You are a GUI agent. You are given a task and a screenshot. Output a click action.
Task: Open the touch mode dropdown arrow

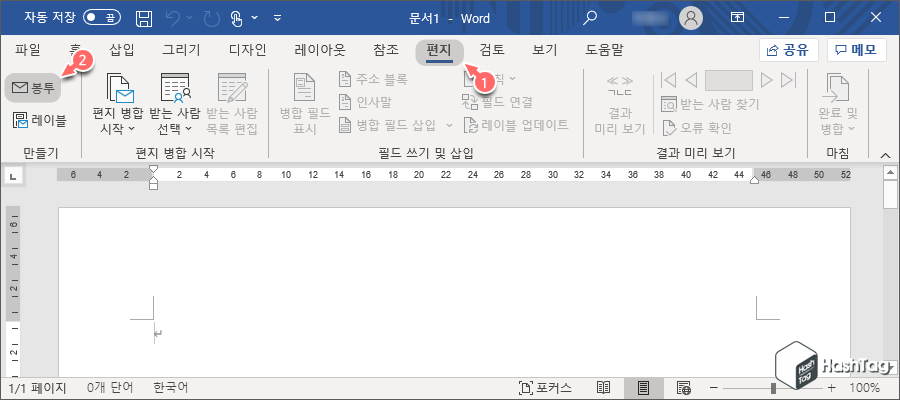pyautogui.click(x=255, y=19)
